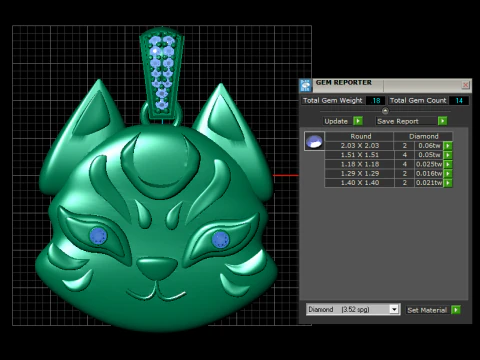
Task: Select the 1.29 X 1.29 size cell
Action: click(x=360, y=174)
